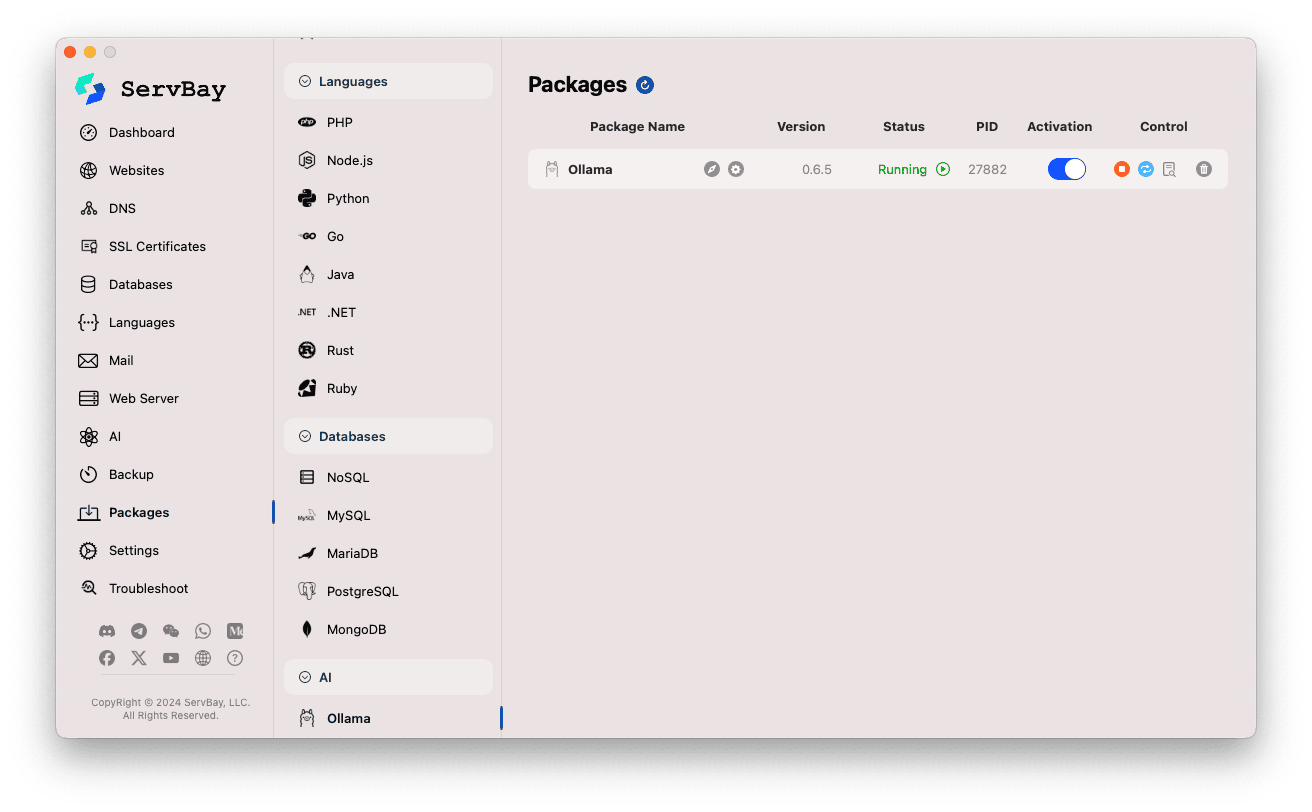Open Ollama in browser via compass icon
The image size is (1312, 812).
712,169
